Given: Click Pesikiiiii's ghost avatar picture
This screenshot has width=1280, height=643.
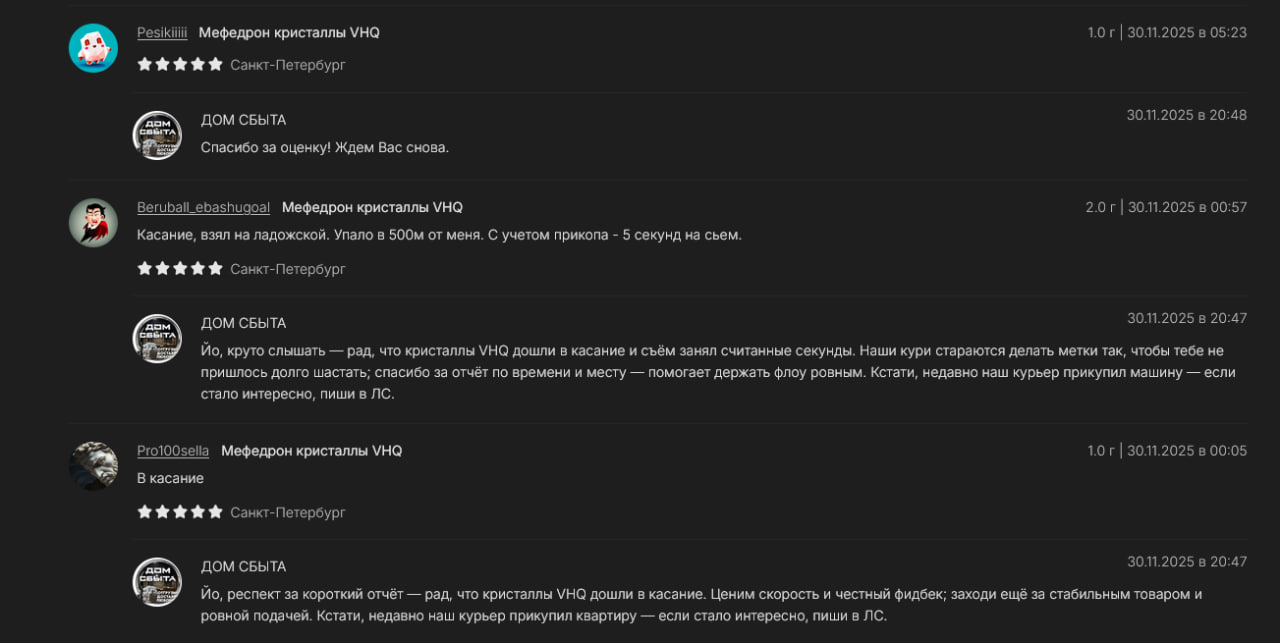Looking at the screenshot, I should click(93, 48).
